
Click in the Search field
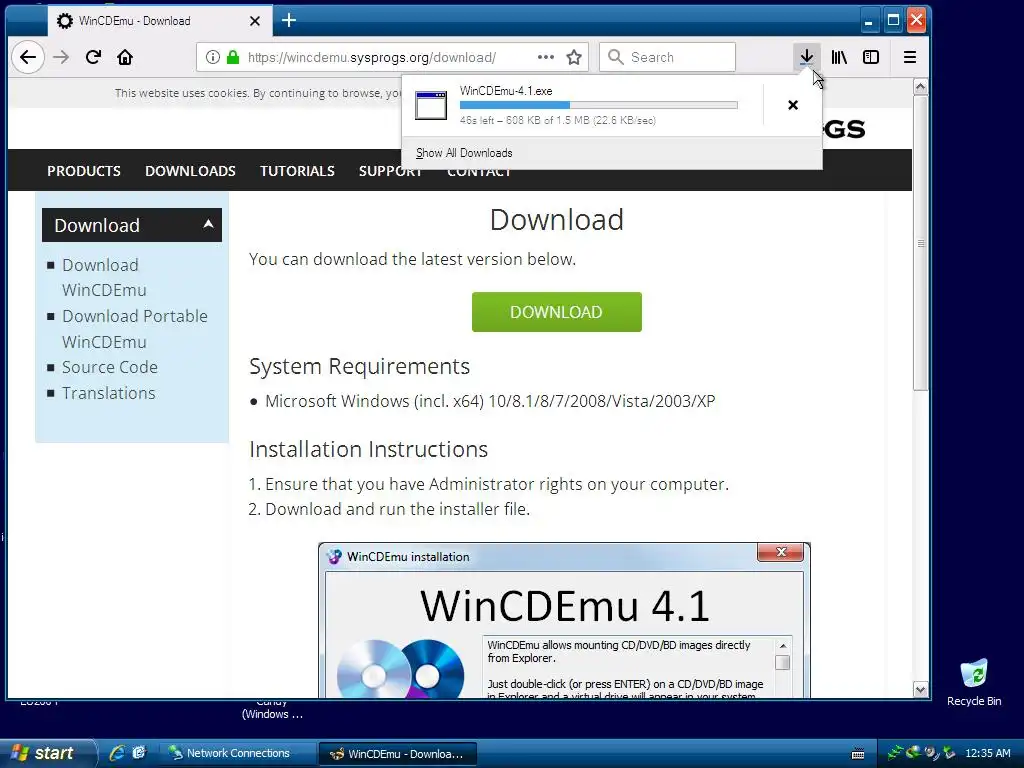[667, 57]
